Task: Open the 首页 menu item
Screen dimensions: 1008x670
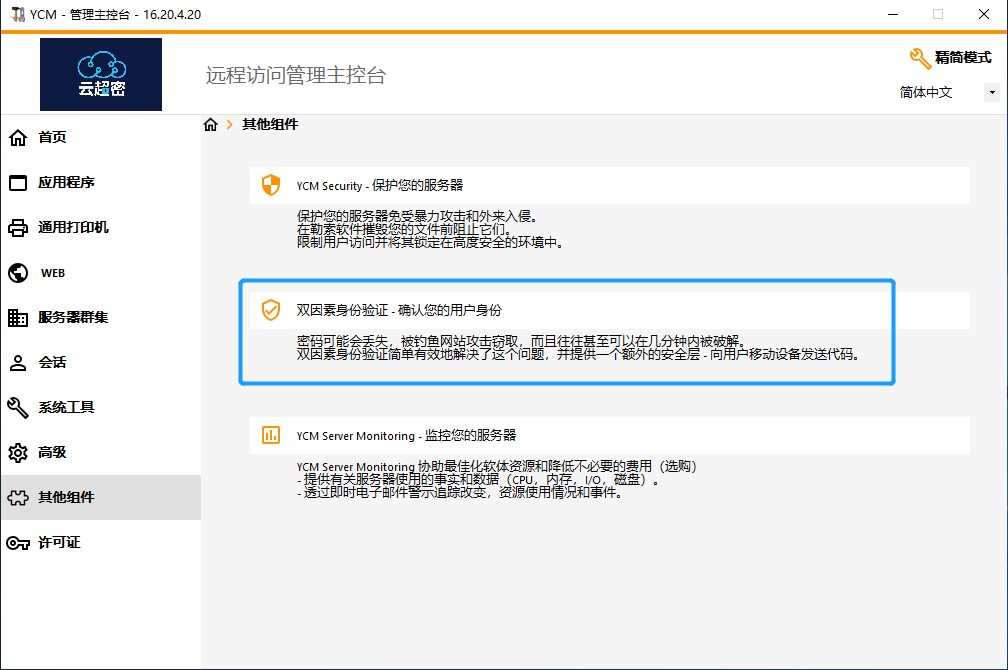Action: pos(101,138)
